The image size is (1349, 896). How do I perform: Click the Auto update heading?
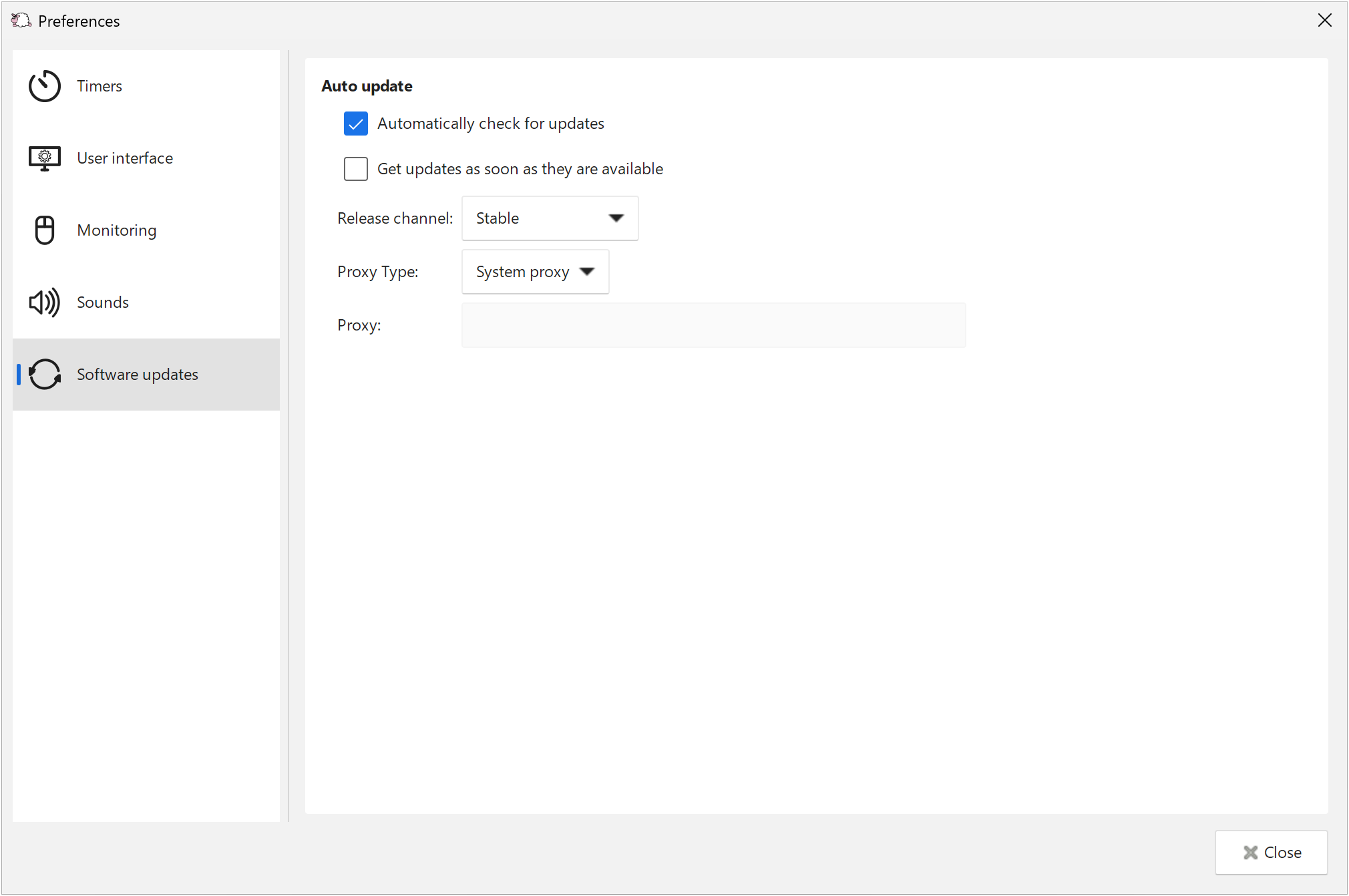[x=367, y=86]
